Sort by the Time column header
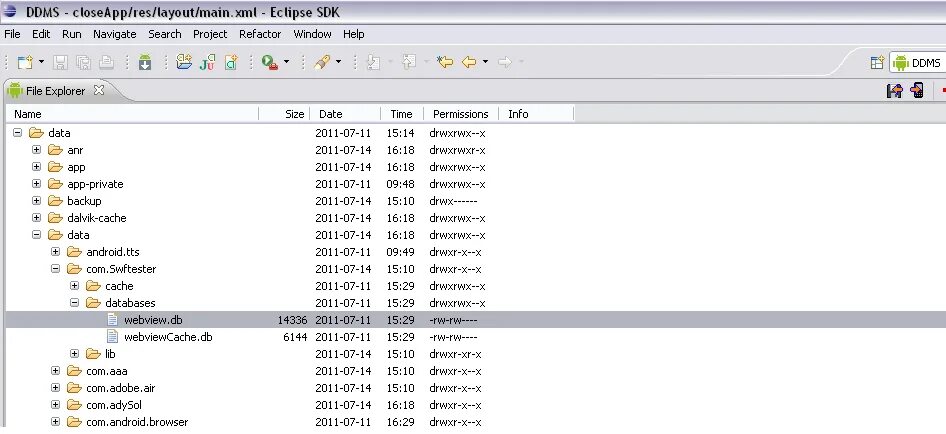 (402, 114)
